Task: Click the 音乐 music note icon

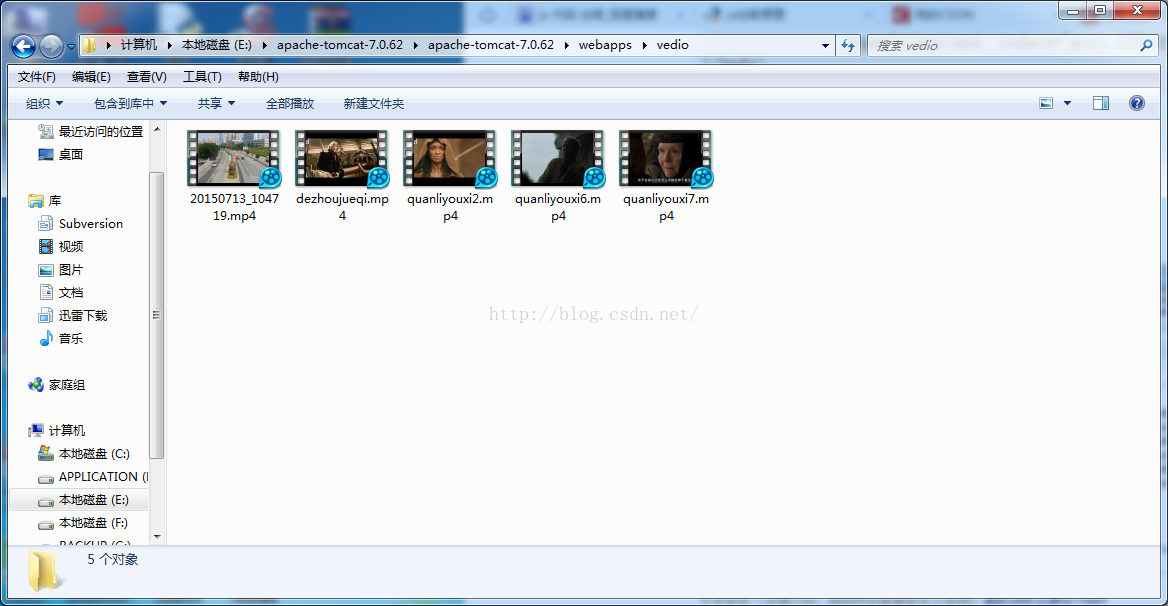Action: tap(45, 338)
